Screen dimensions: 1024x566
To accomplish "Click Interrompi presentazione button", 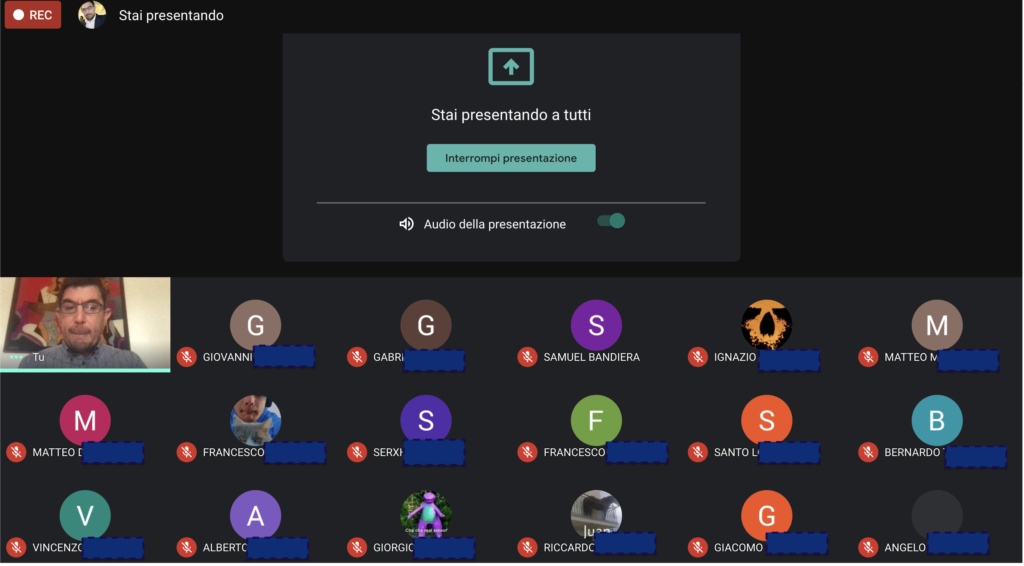I will (x=511, y=158).
